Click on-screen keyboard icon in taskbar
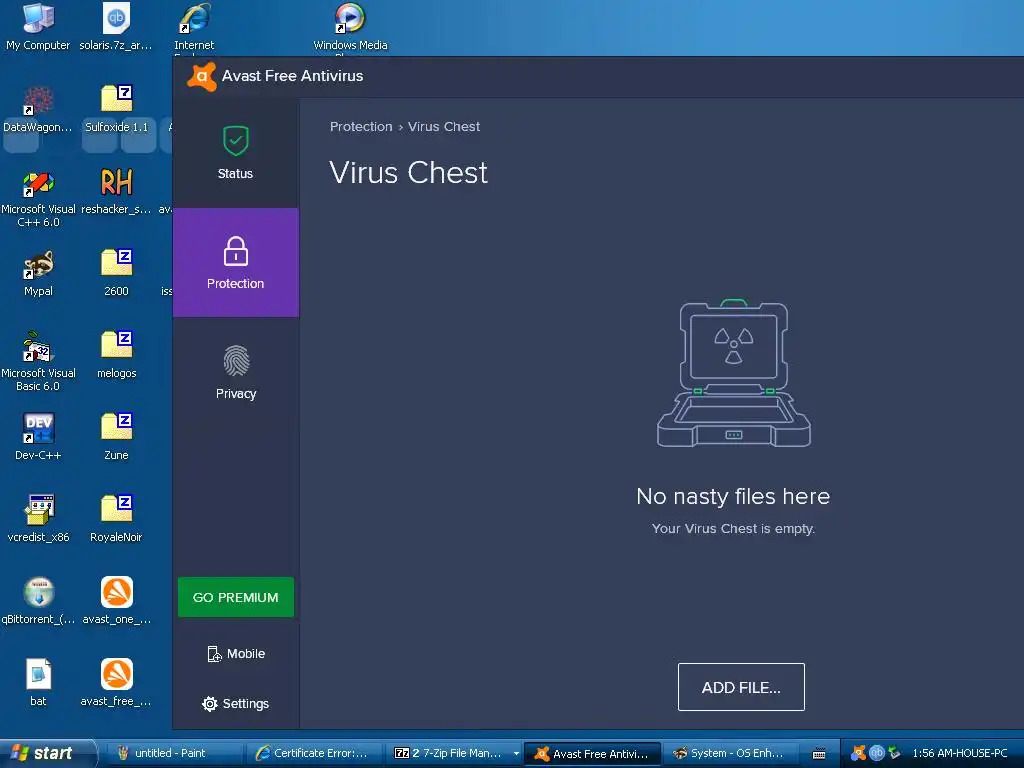 click(x=819, y=754)
